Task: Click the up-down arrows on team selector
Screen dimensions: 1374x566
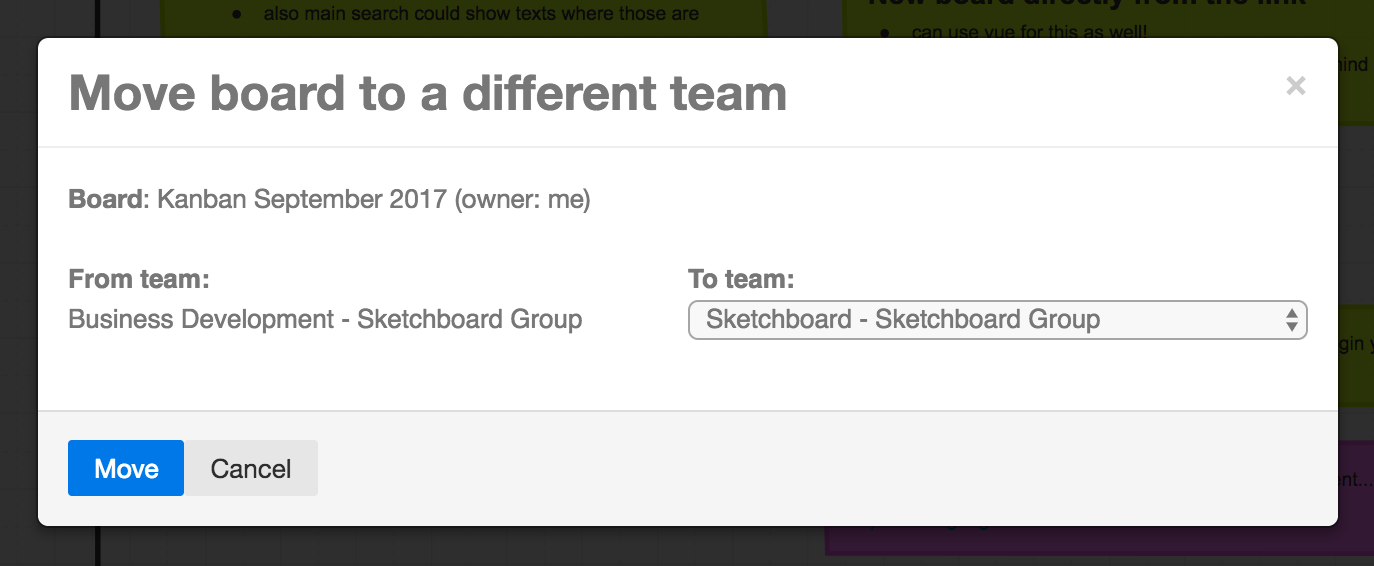Action: (1292, 320)
